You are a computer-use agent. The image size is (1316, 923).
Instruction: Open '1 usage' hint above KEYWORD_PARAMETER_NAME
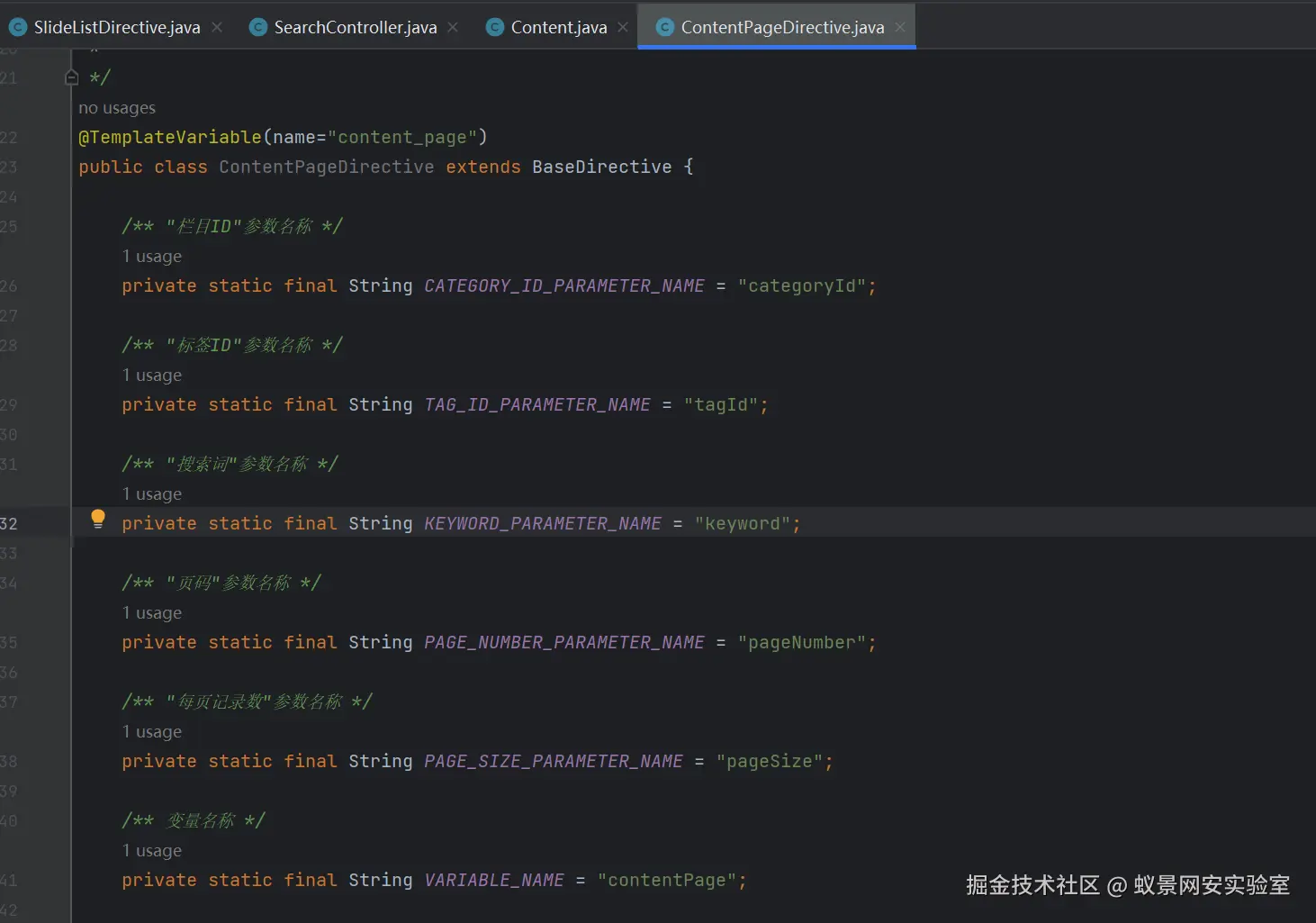click(152, 494)
